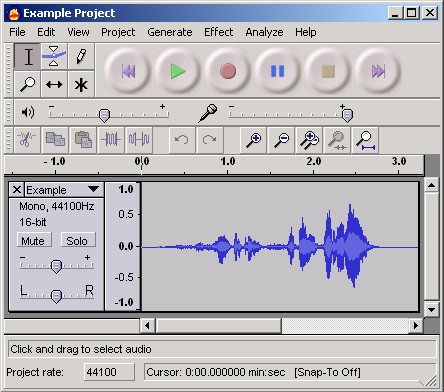Click the Snap-To Off status text
This screenshot has height=392, width=444.
327,372
